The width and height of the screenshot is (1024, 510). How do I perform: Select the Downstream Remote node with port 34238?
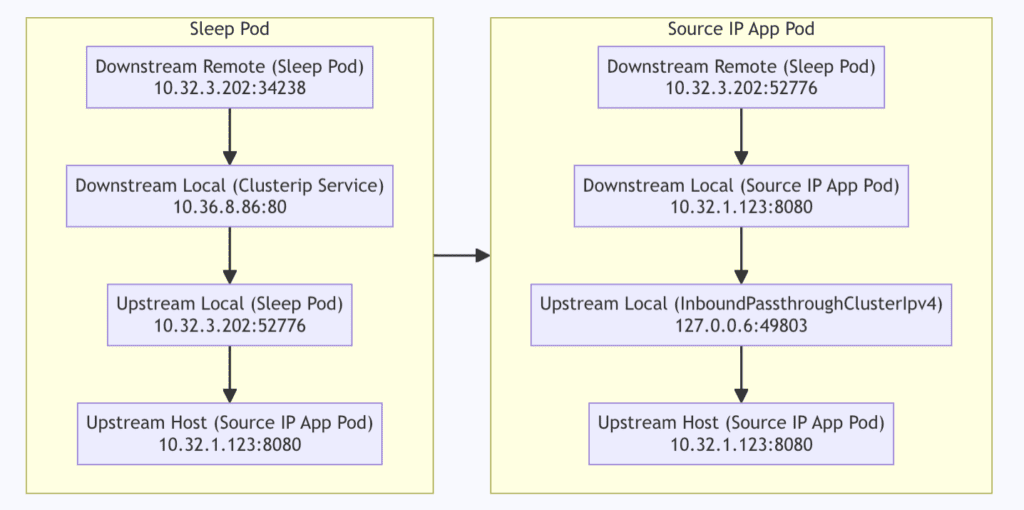pos(230,78)
